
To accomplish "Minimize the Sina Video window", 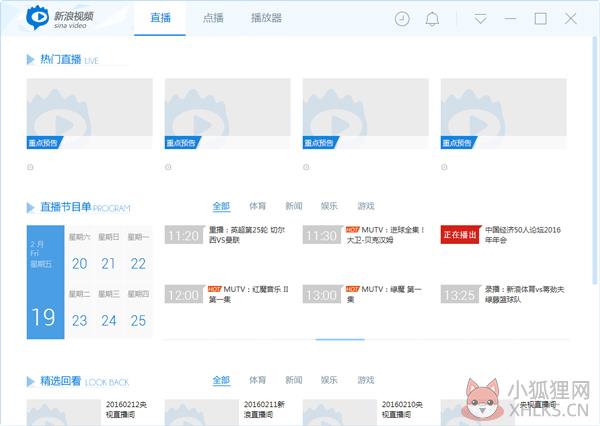I will pos(510,18).
